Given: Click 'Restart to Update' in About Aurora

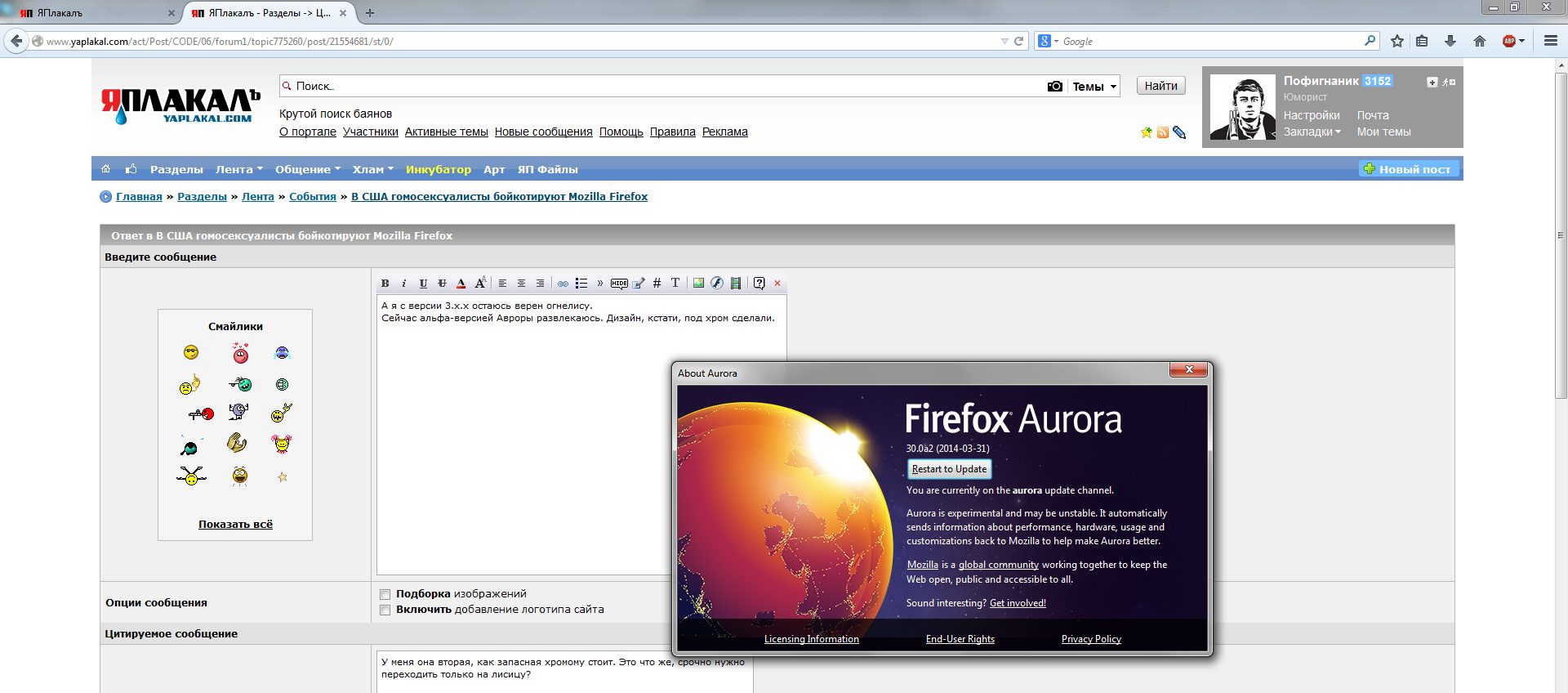Looking at the screenshot, I should pos(949,469).
